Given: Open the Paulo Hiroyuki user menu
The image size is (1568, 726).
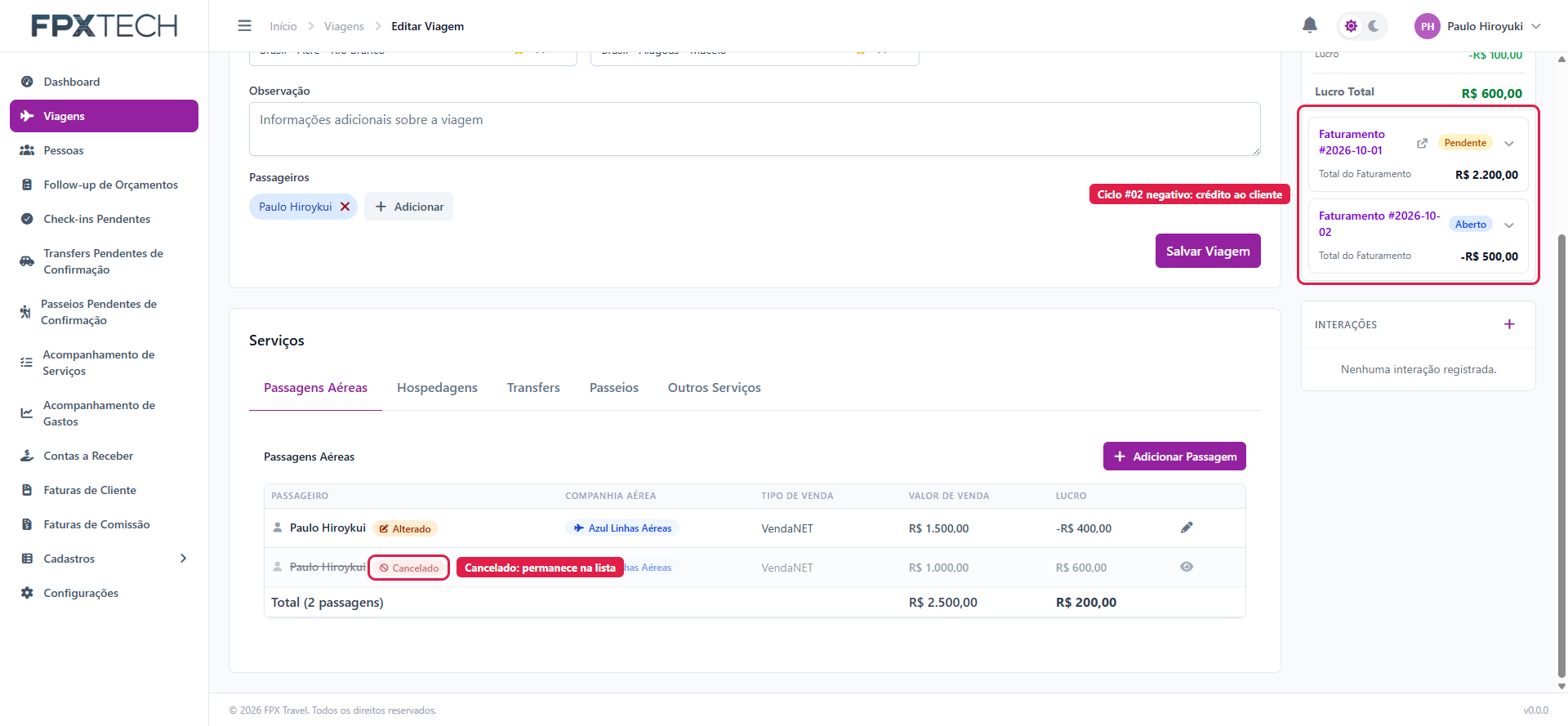Looking at the screenshot, I should click(x=1477, y=26).
